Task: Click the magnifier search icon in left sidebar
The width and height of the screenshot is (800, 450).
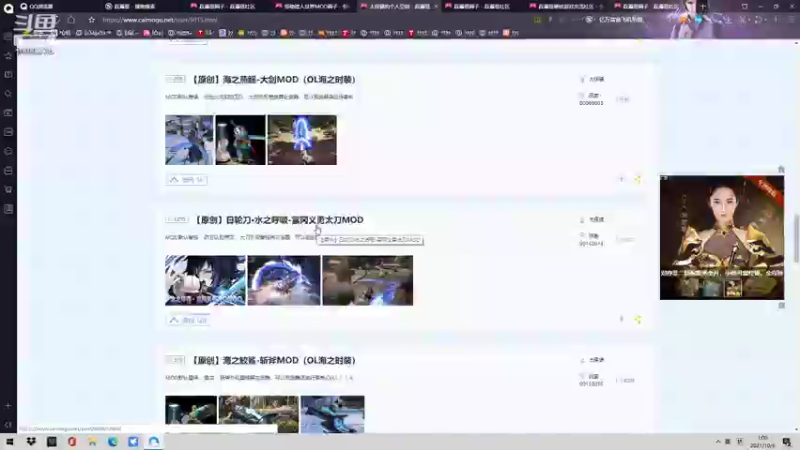Action: point(8,94)
